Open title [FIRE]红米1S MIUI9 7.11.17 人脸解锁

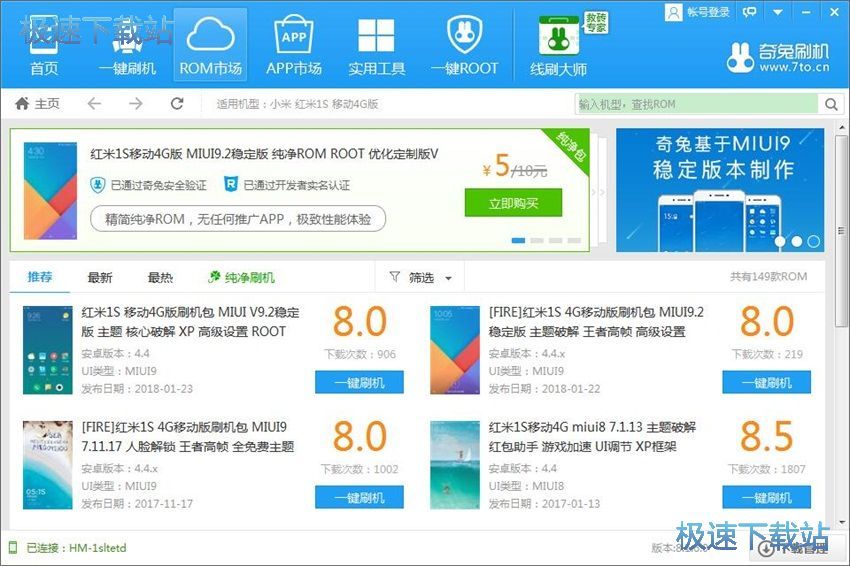(188, 437)
